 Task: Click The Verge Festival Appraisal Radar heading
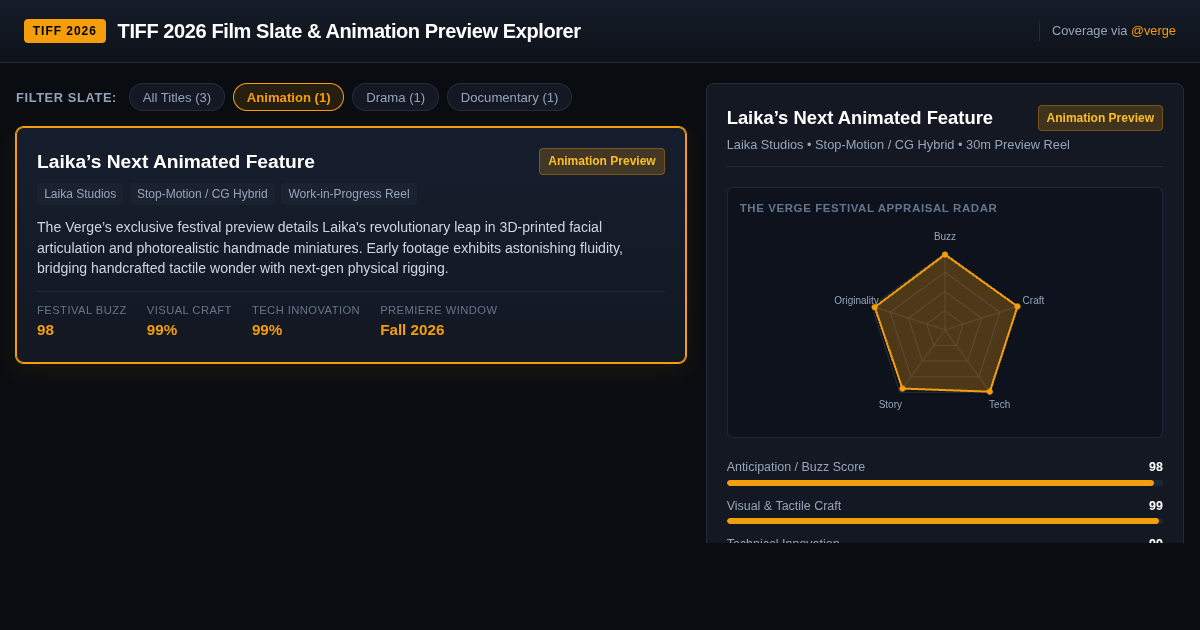tap(868, 208)
